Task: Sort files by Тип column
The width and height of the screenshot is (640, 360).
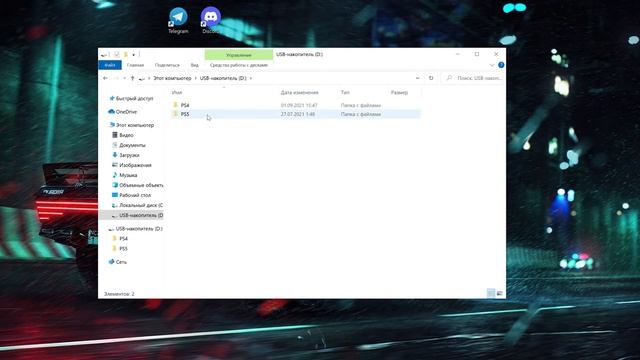Action: pyautogui.click(x=345, y=93)
